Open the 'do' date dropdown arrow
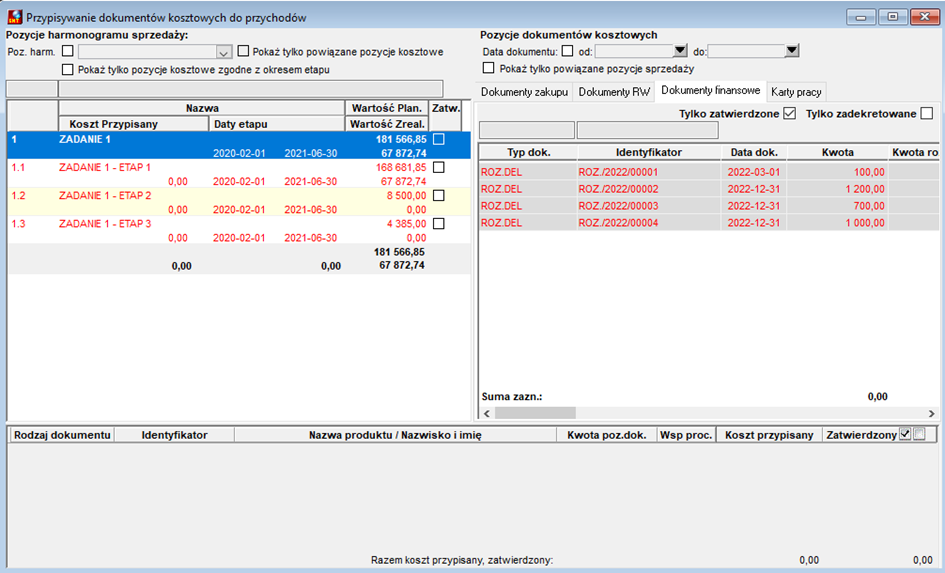This screenshot has width=945, height=573. tap(792, 51)
